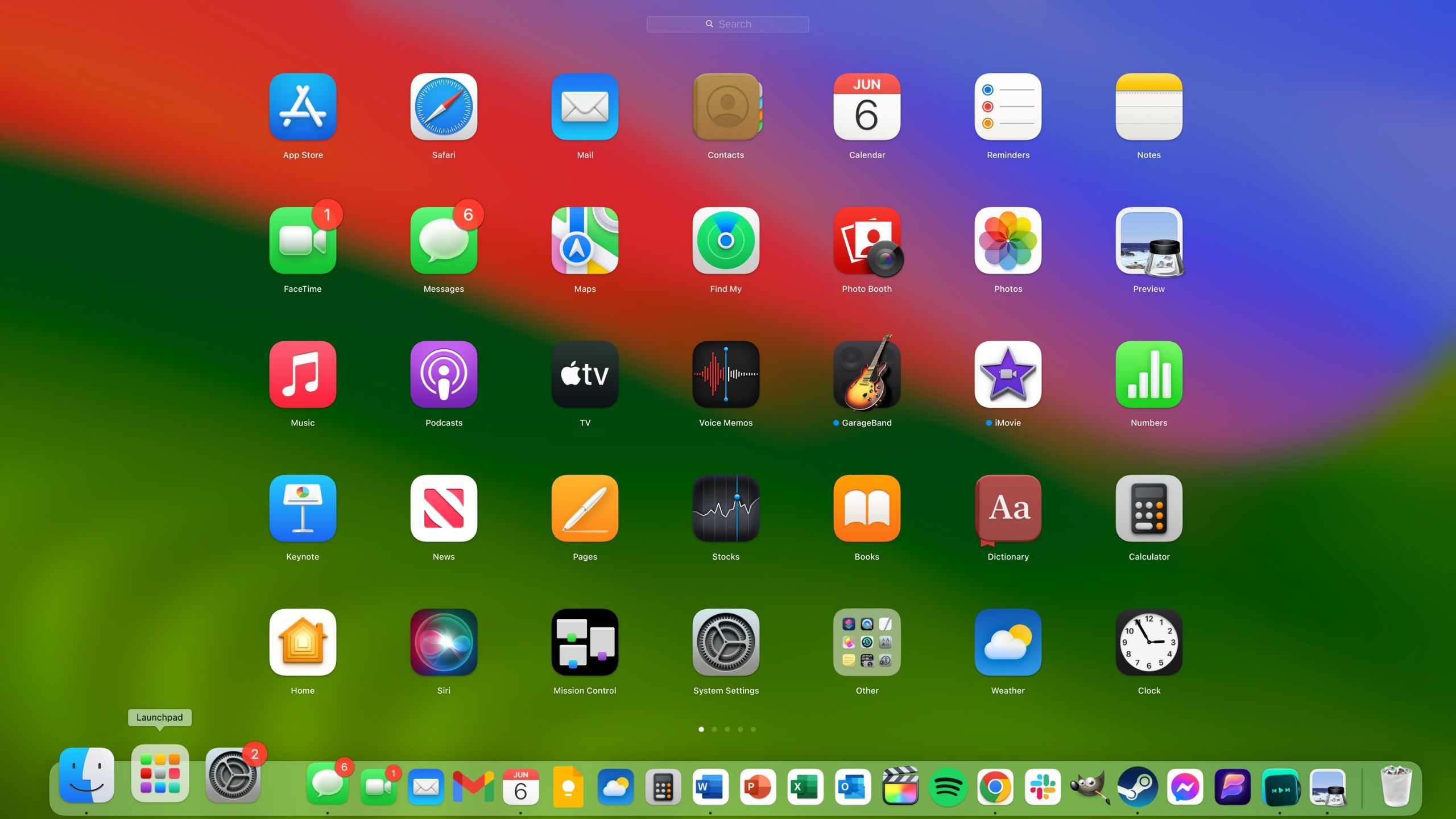Open the Notes app
The image size is (1456, 819).
pos(1149,107)
